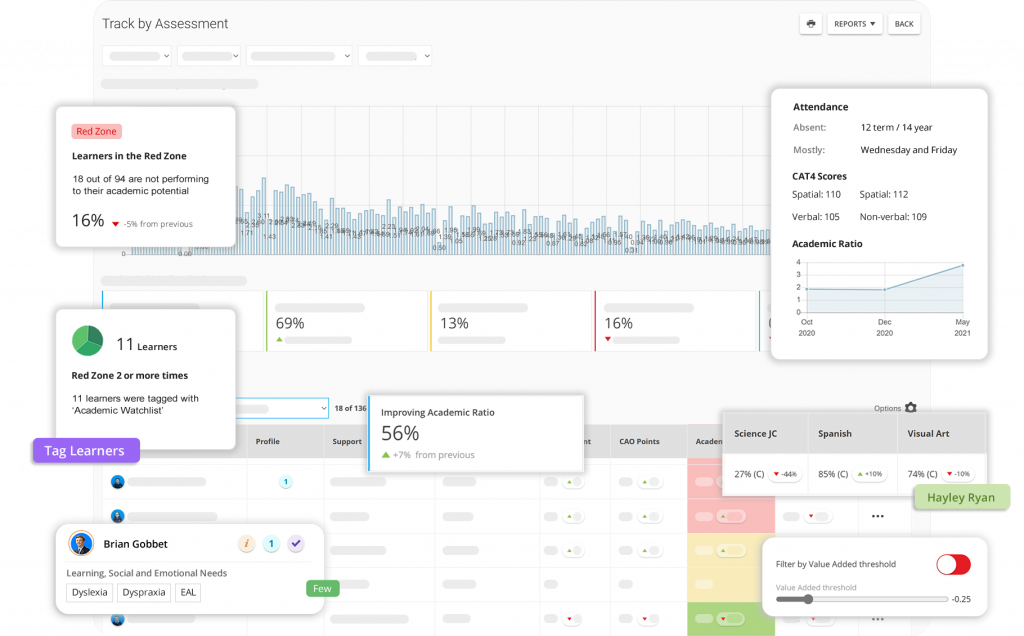Click the pie chart icon on 11 Learners card

click(87, 340)
